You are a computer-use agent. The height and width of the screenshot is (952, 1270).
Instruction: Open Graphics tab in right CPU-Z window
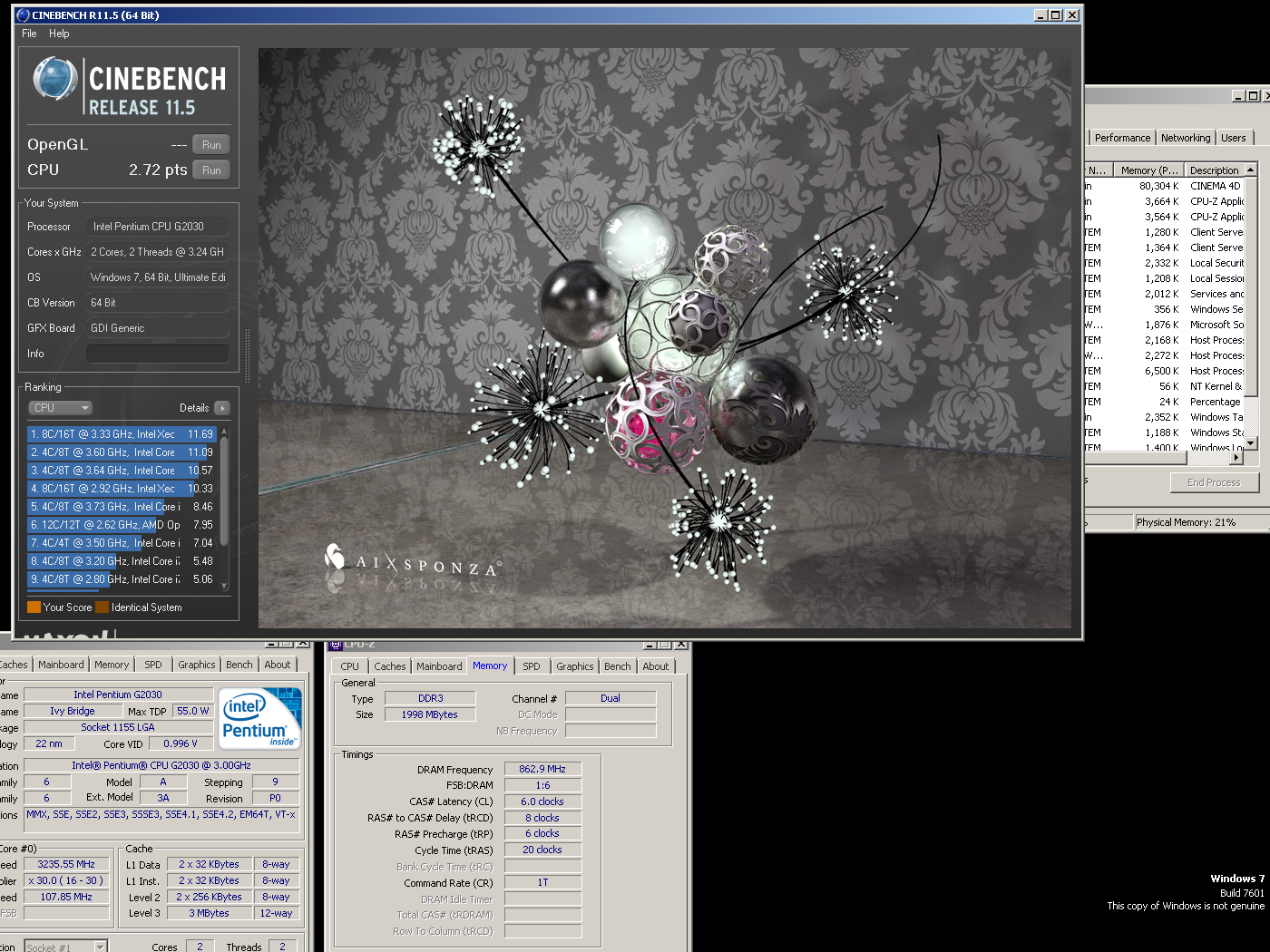tap(575, 666)
